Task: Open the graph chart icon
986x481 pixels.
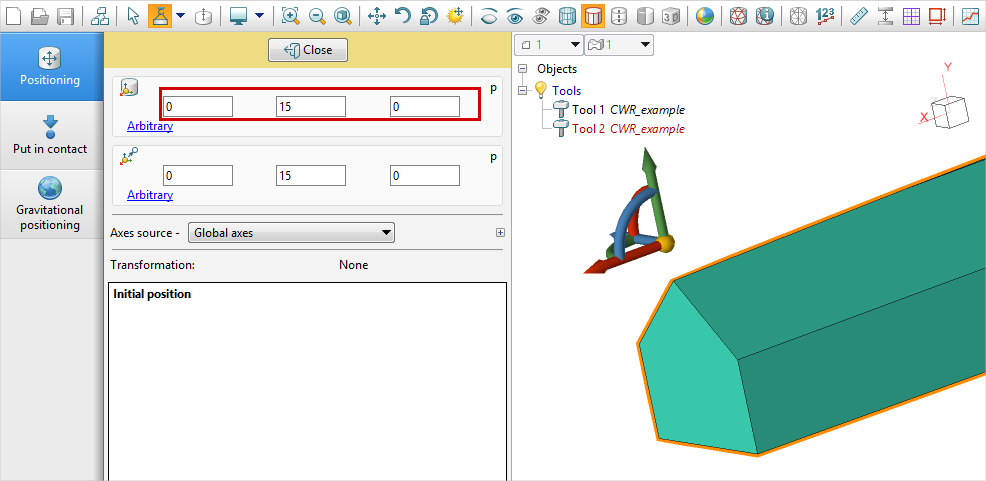Action: tap(970, 16)
